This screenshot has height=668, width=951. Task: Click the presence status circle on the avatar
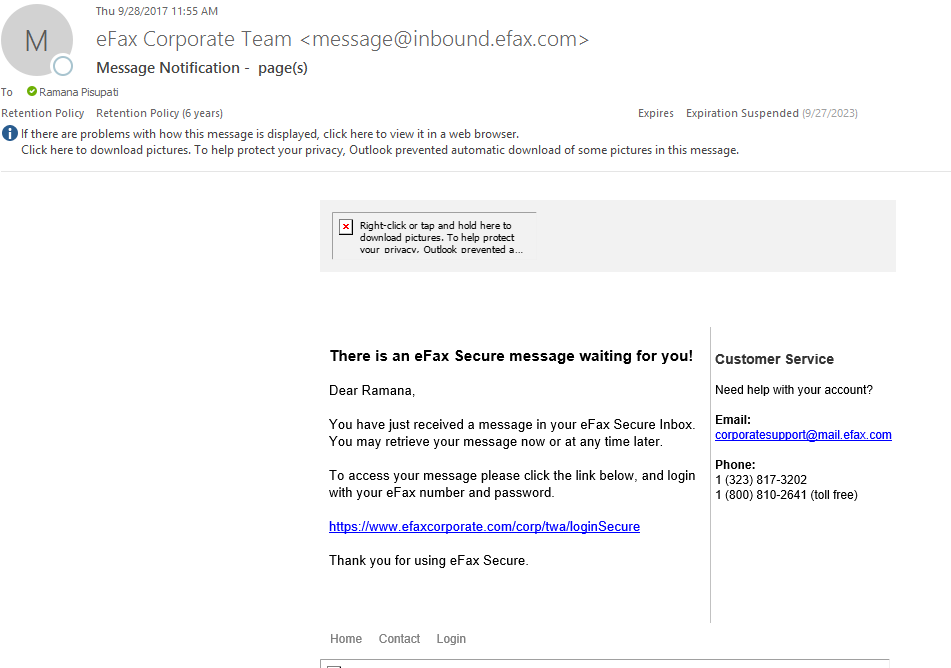pyautogui.click(x=63, y=66)
